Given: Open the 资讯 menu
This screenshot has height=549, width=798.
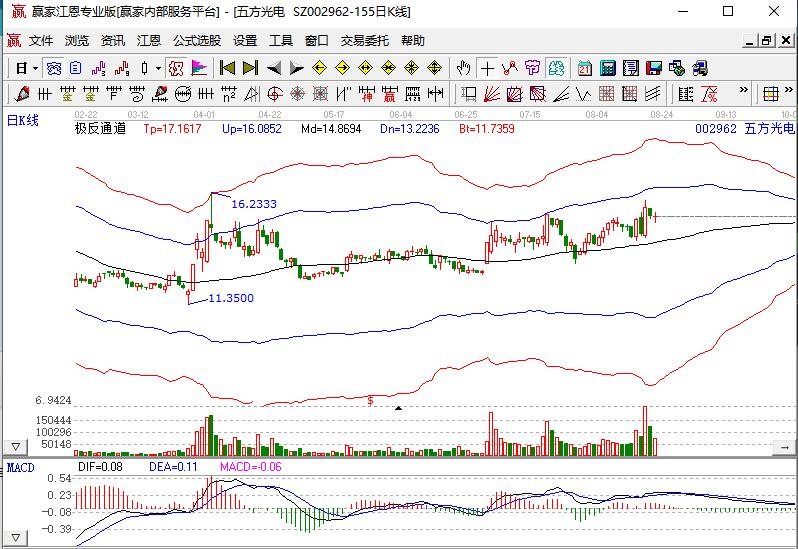Looking at the screenshot, I should 112,41.
